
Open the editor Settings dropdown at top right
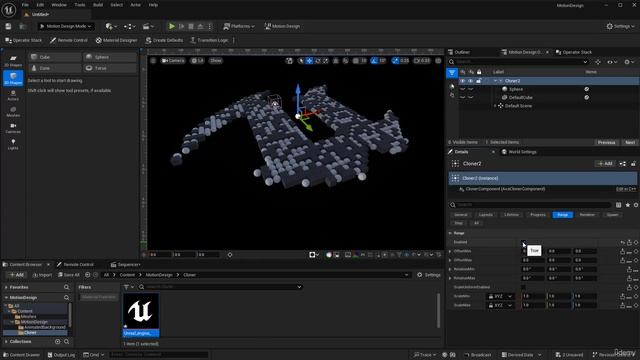point(620,26)
